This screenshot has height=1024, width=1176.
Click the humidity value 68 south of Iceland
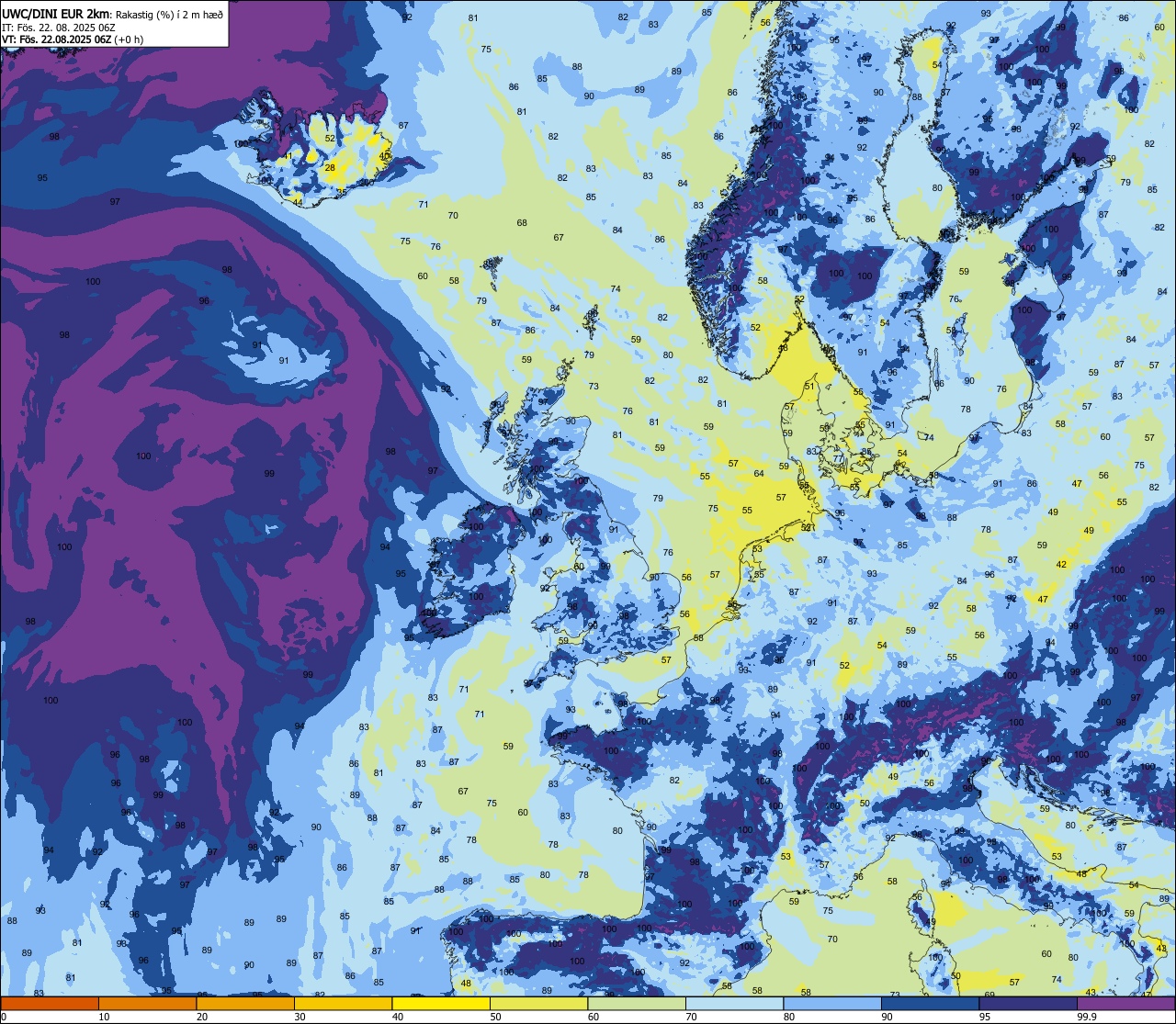point(522,223)
